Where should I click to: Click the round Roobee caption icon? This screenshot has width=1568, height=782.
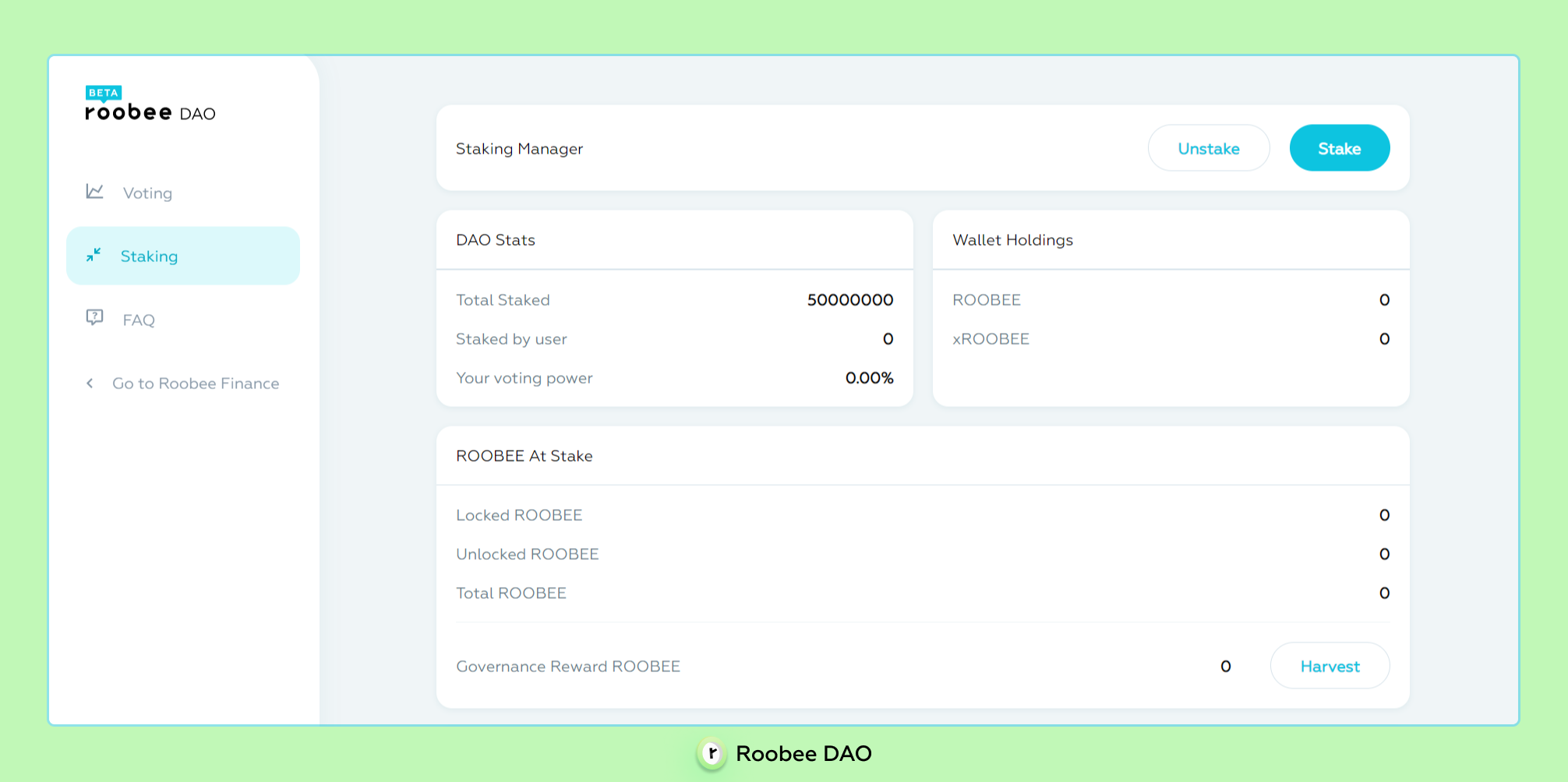712,753
